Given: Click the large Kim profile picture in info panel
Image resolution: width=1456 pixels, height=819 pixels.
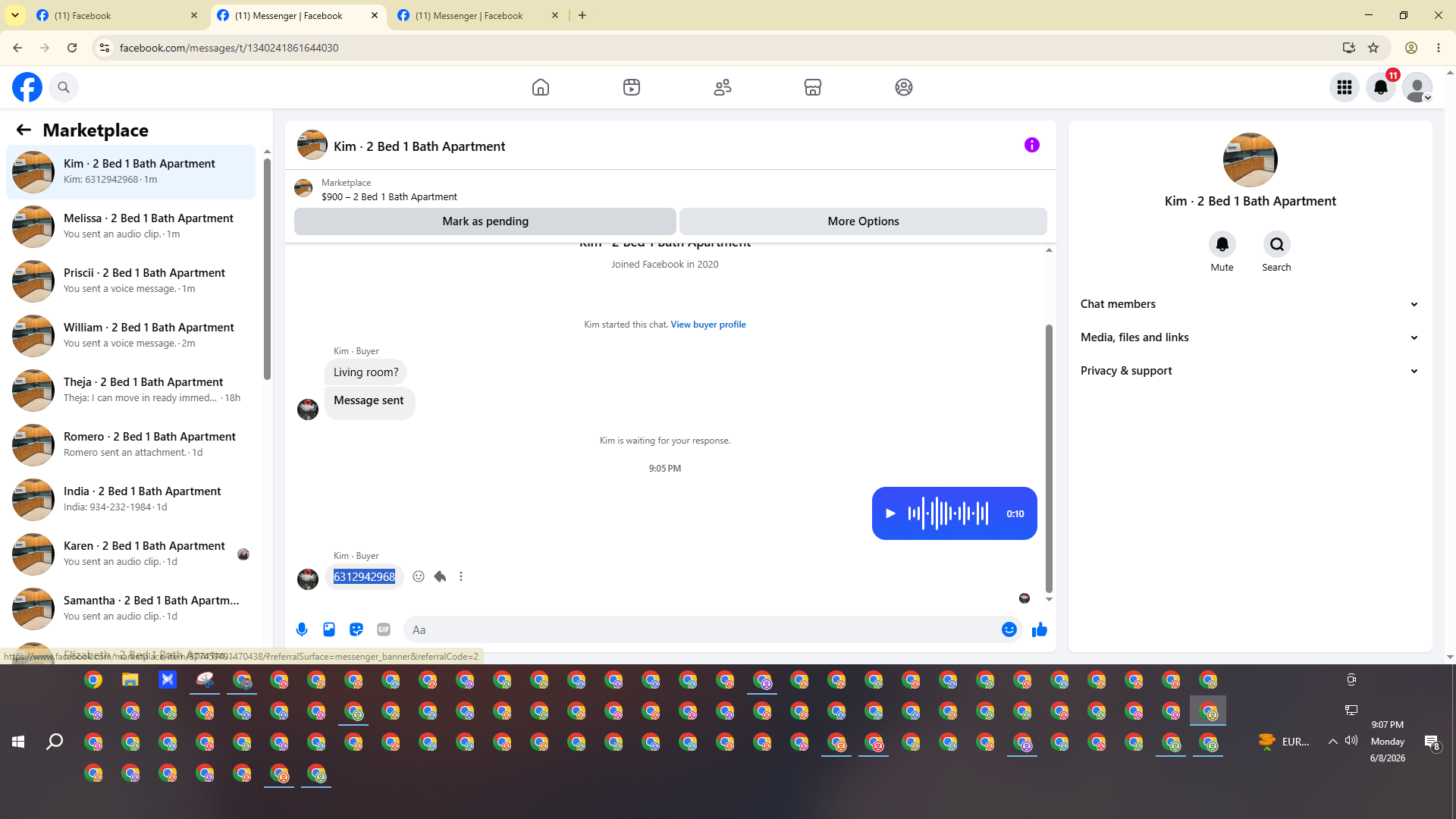Looking at the screenshot, I should [1250, 160].
